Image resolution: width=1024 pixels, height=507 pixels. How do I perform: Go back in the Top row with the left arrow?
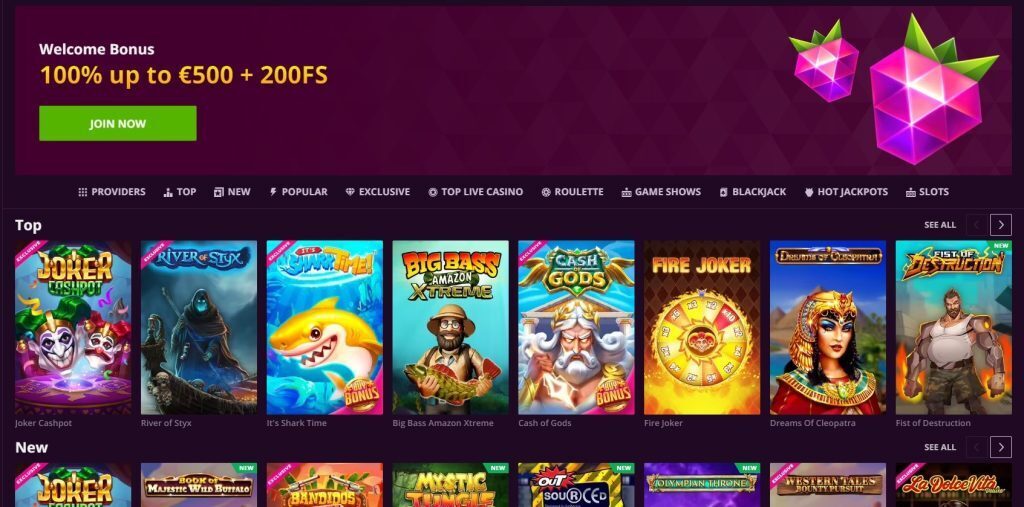(977, 225)
